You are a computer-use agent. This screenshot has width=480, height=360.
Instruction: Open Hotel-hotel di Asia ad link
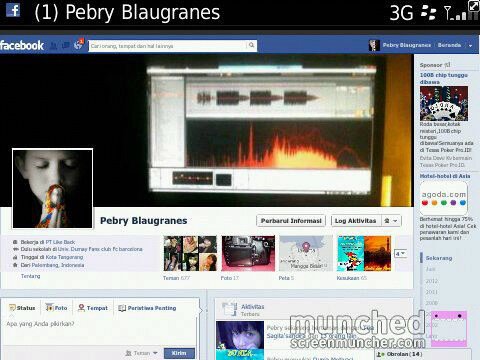445,176
